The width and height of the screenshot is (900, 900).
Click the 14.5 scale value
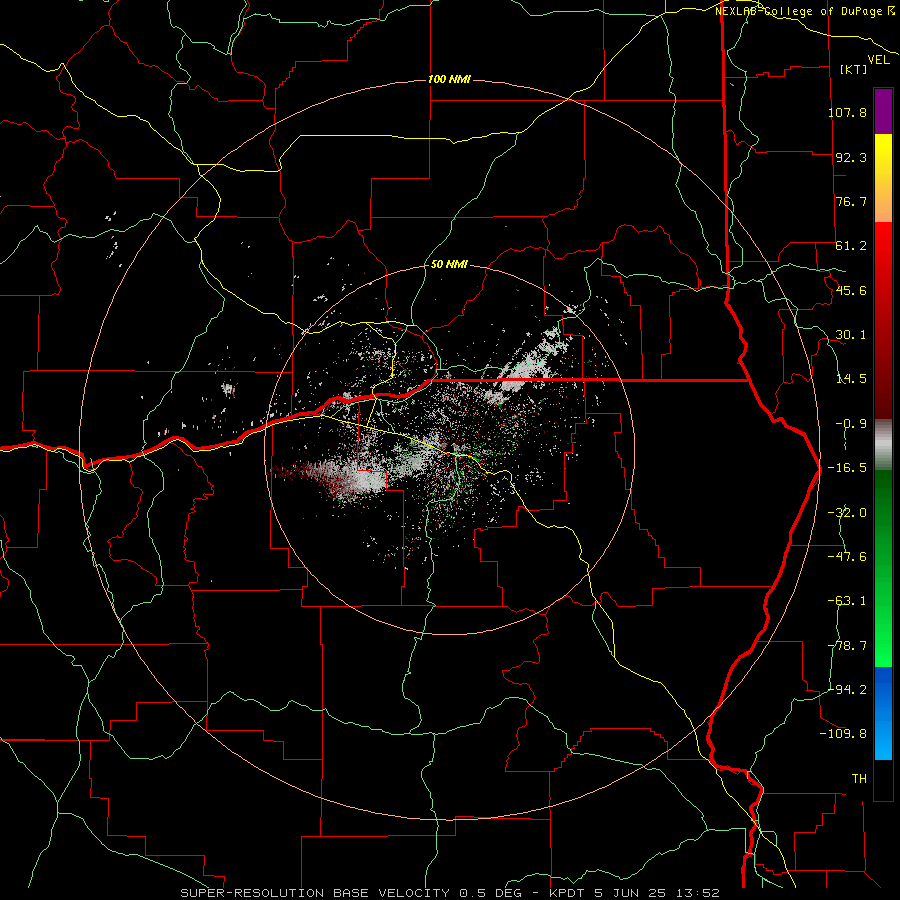[x=851, y=379]
